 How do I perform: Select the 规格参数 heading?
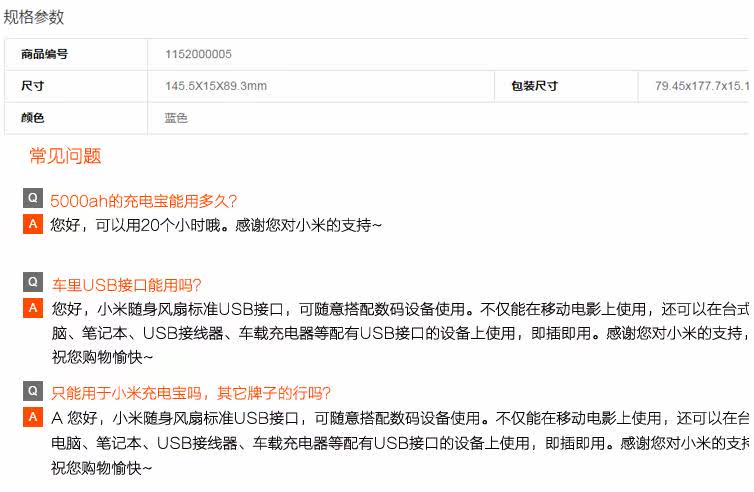pyautogui.click(x=34, y=17)
